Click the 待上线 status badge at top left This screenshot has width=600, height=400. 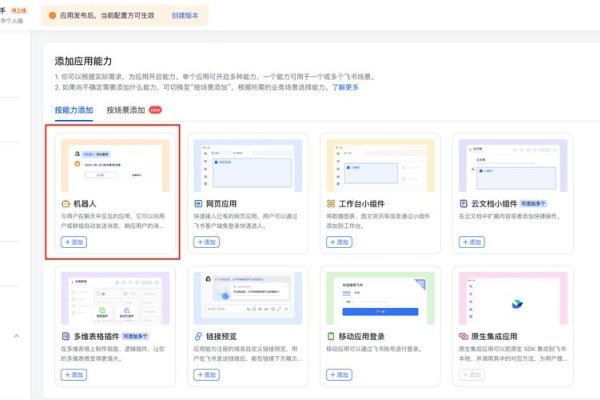tap(19, 10)
